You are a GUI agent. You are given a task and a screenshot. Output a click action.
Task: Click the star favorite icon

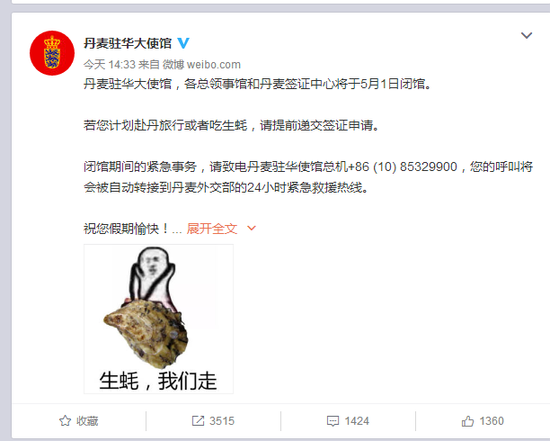tap(65, 421)
